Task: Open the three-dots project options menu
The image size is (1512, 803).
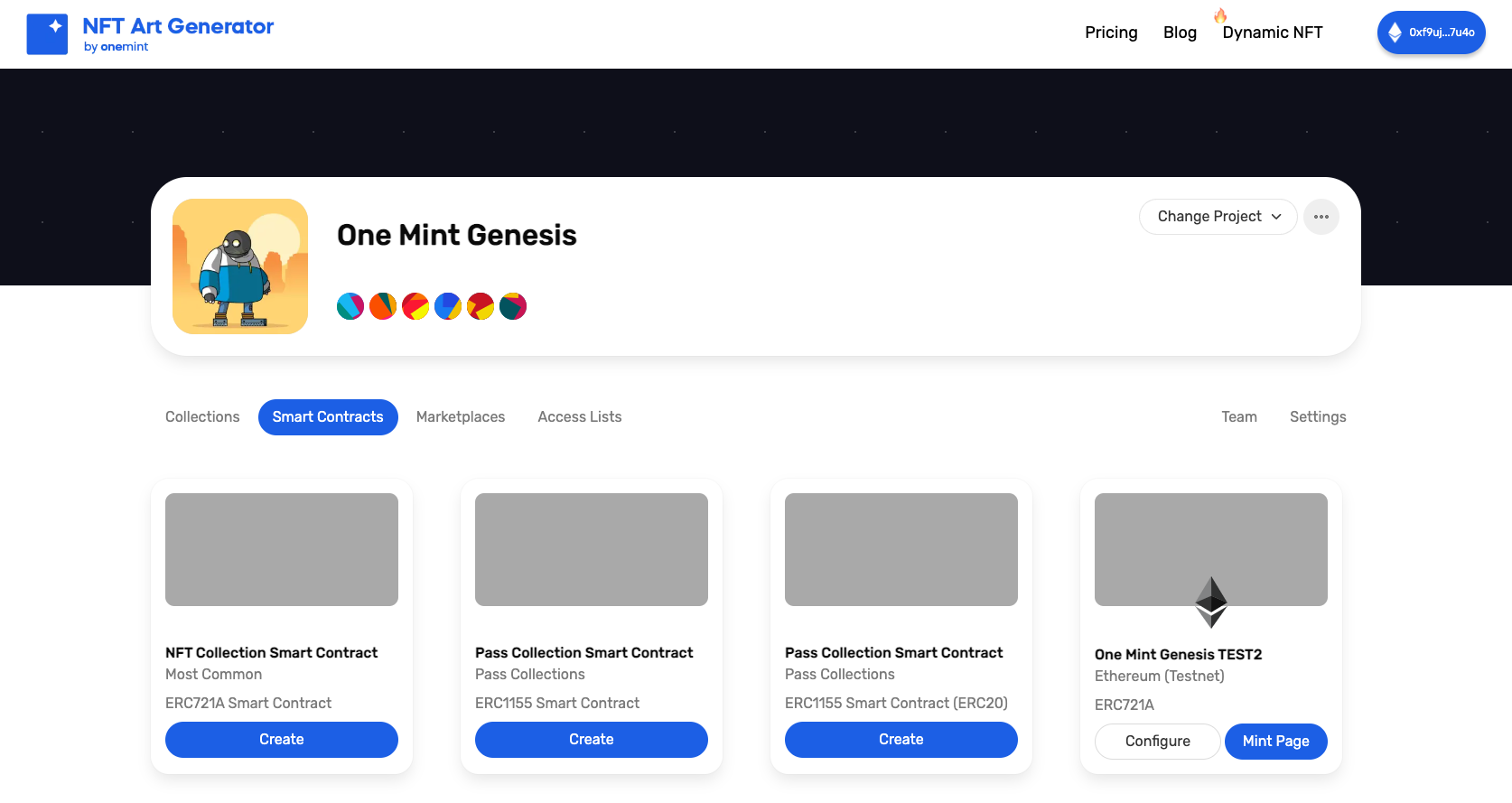Action: (x=1321, y=217)
